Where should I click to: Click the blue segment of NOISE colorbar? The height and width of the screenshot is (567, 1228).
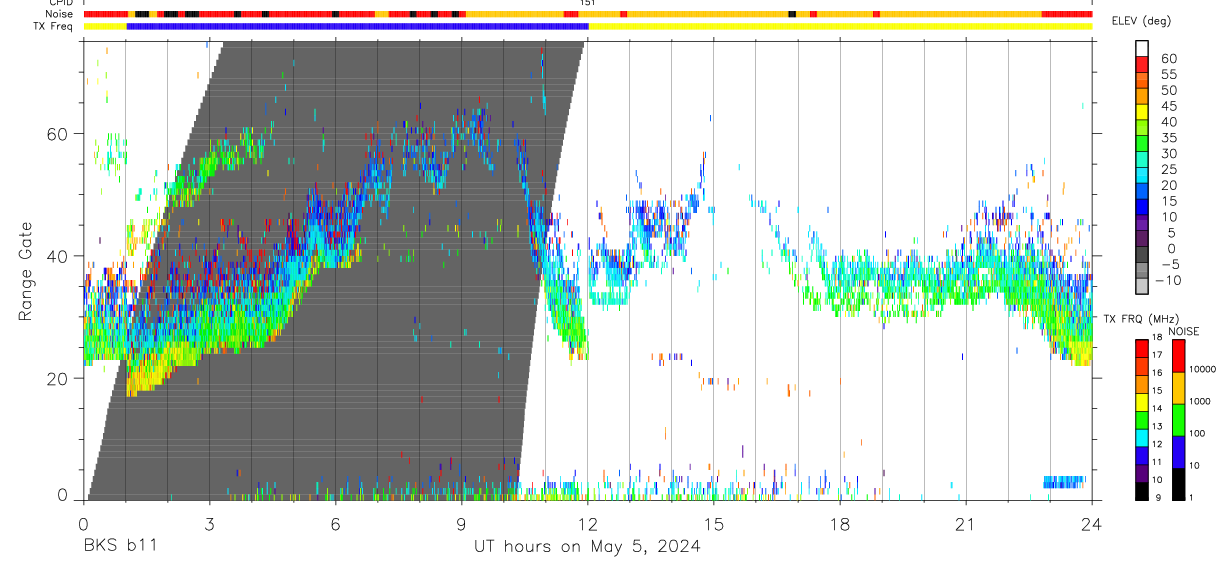coord(1179,452)
